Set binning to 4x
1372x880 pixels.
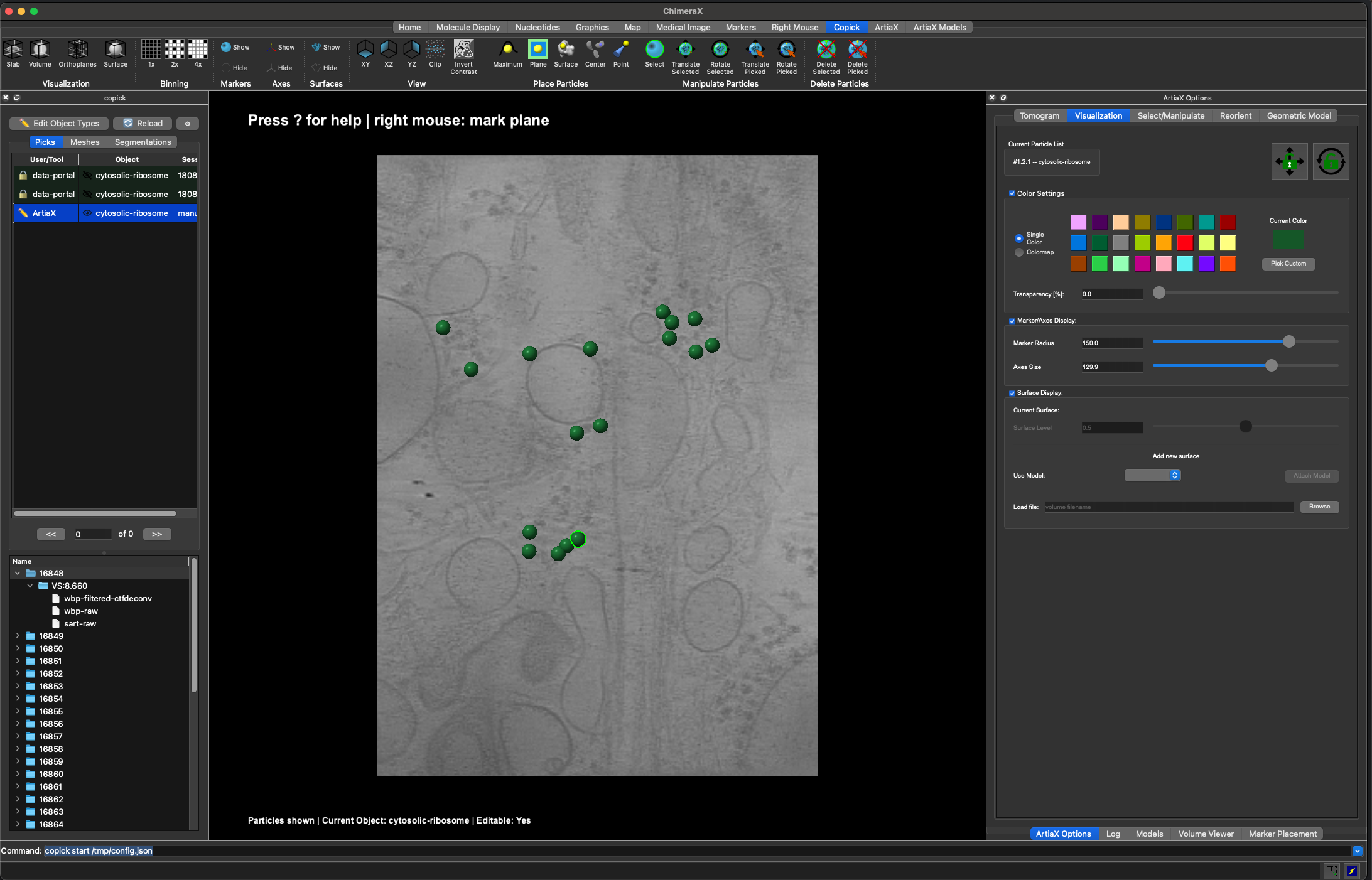198,50
